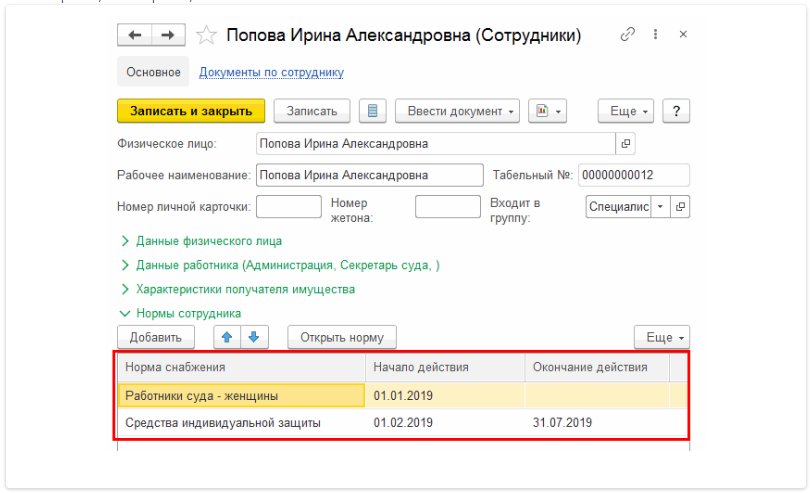
Task: Go forward with the right arrow button
Action: 167,35
